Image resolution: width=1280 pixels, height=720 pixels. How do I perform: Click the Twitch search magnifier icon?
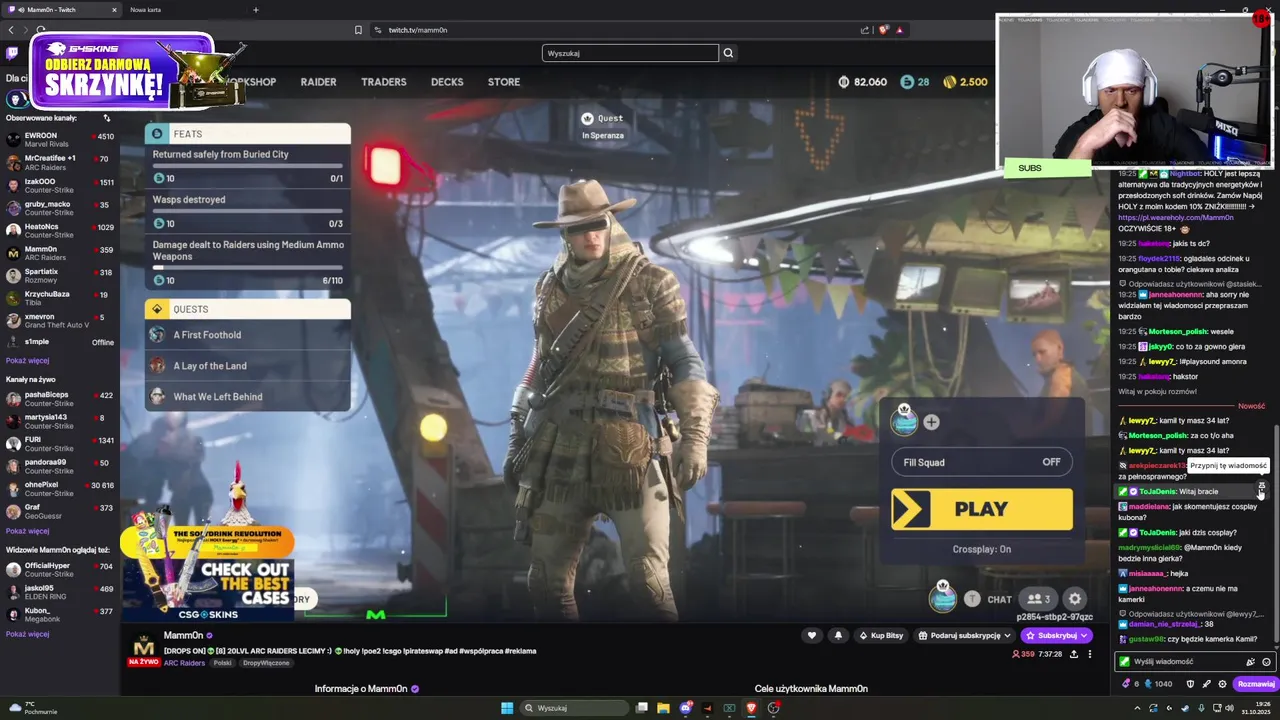click(x=728, y=53)
